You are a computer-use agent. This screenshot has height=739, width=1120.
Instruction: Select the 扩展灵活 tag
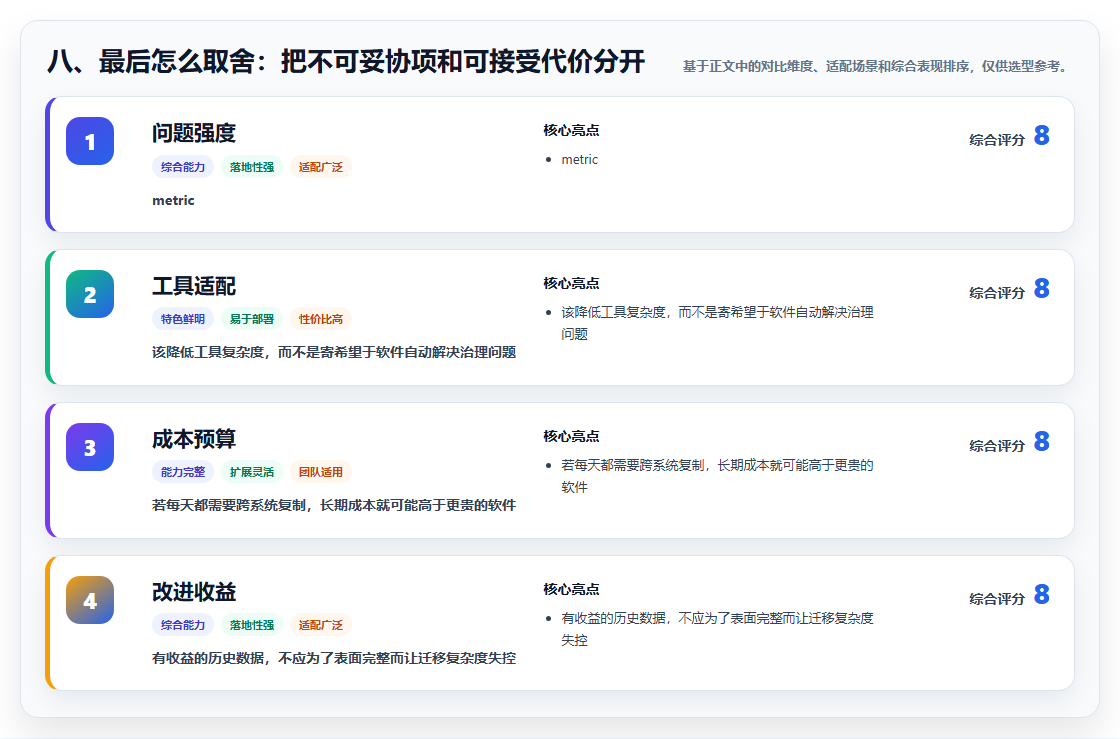pos(251,471)
